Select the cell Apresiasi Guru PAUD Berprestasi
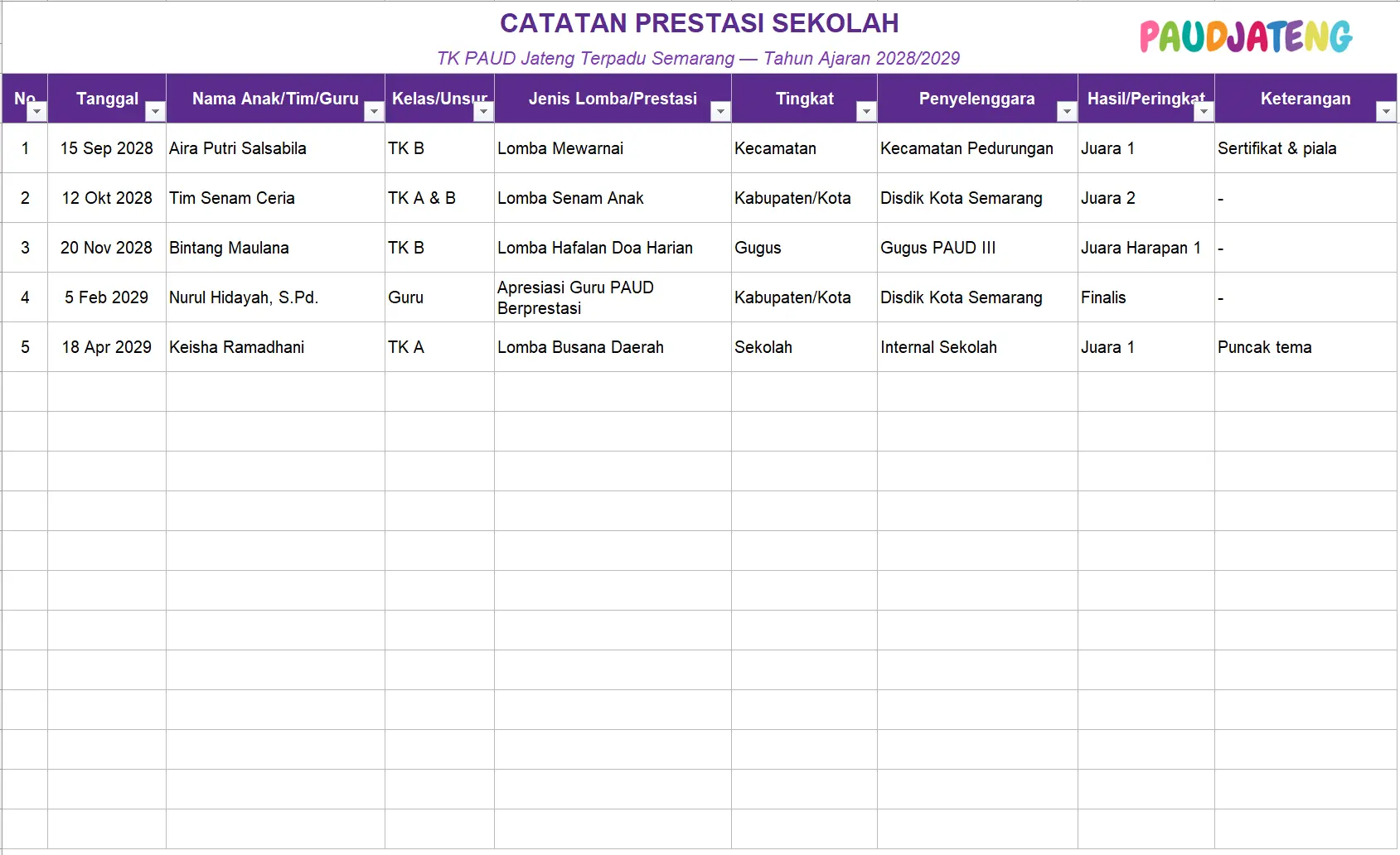 coord(613,297)
